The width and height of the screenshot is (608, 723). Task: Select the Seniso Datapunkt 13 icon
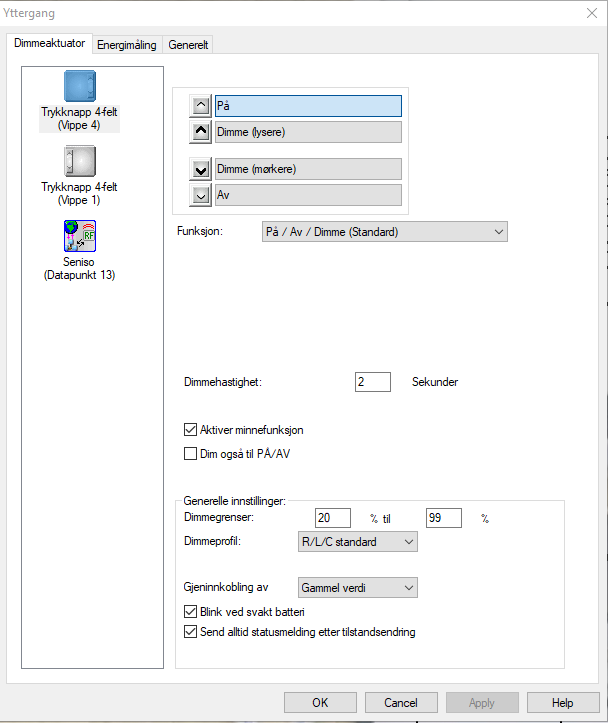pyautogui.click(x=79, y=239)
